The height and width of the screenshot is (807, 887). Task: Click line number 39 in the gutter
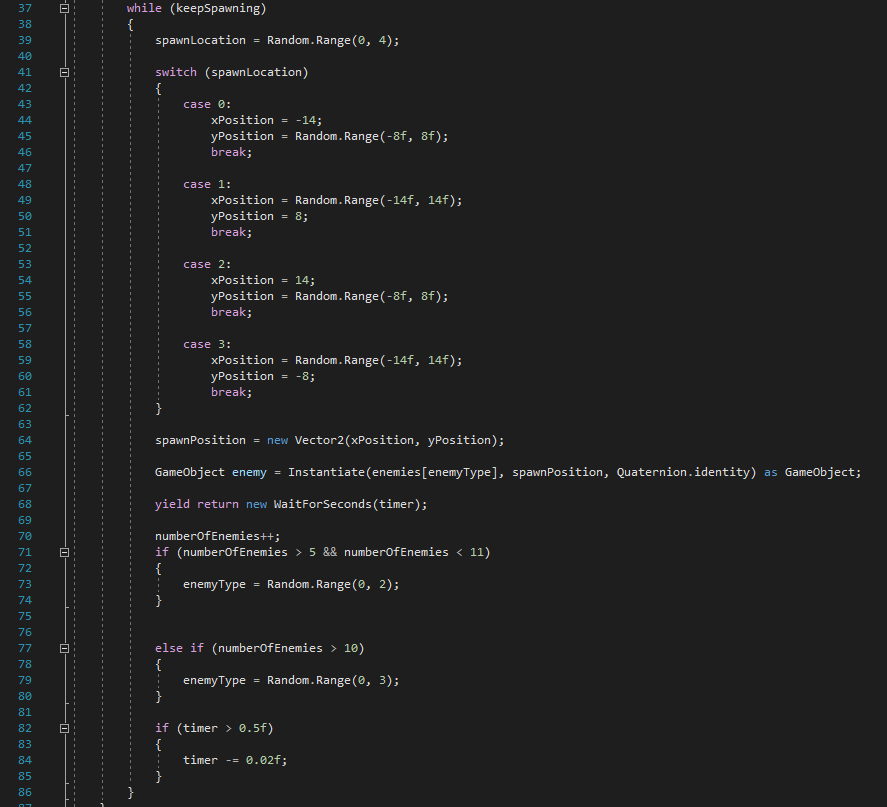[x=24, y=40]
